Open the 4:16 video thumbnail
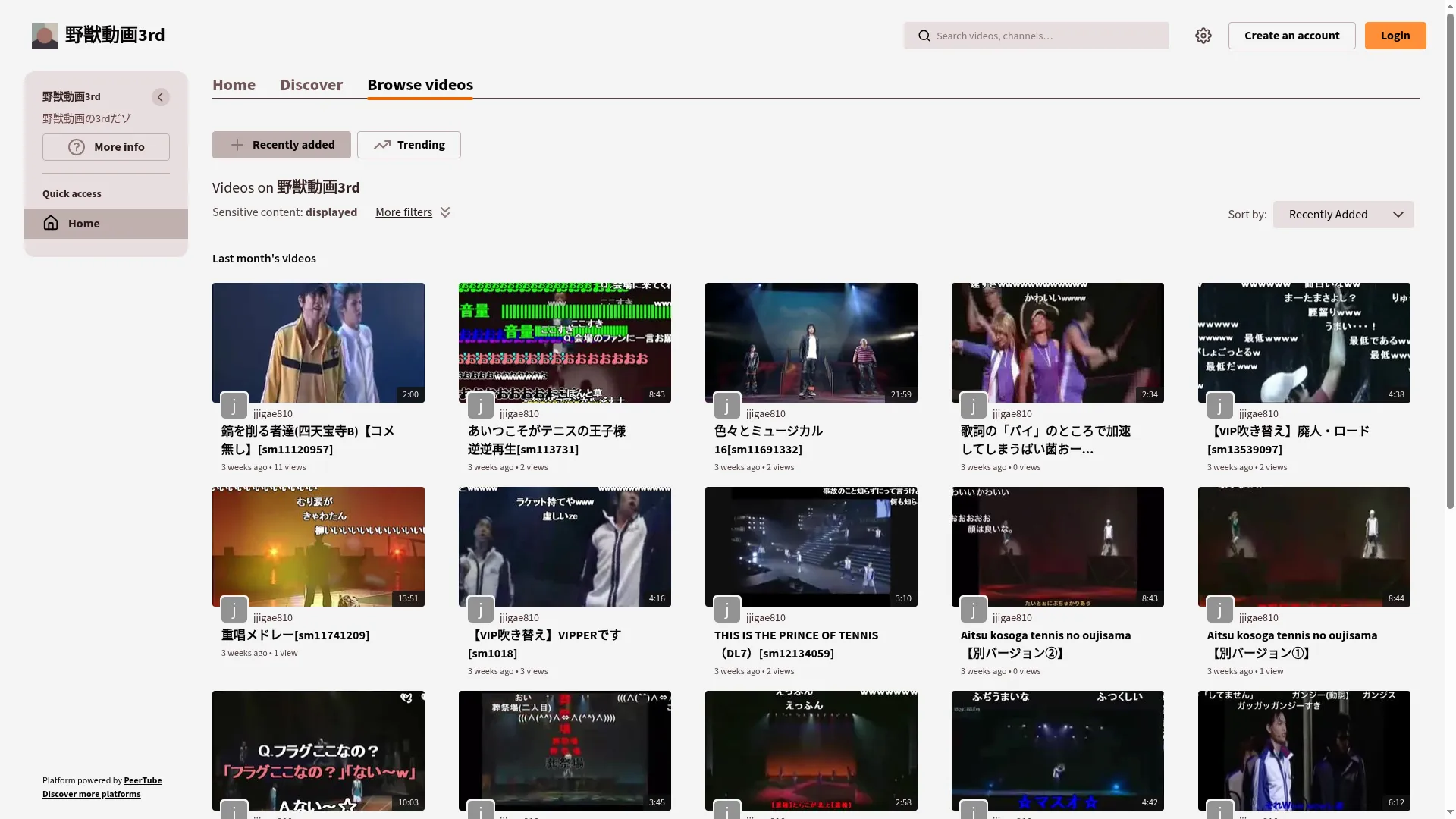 pos(565,547)
